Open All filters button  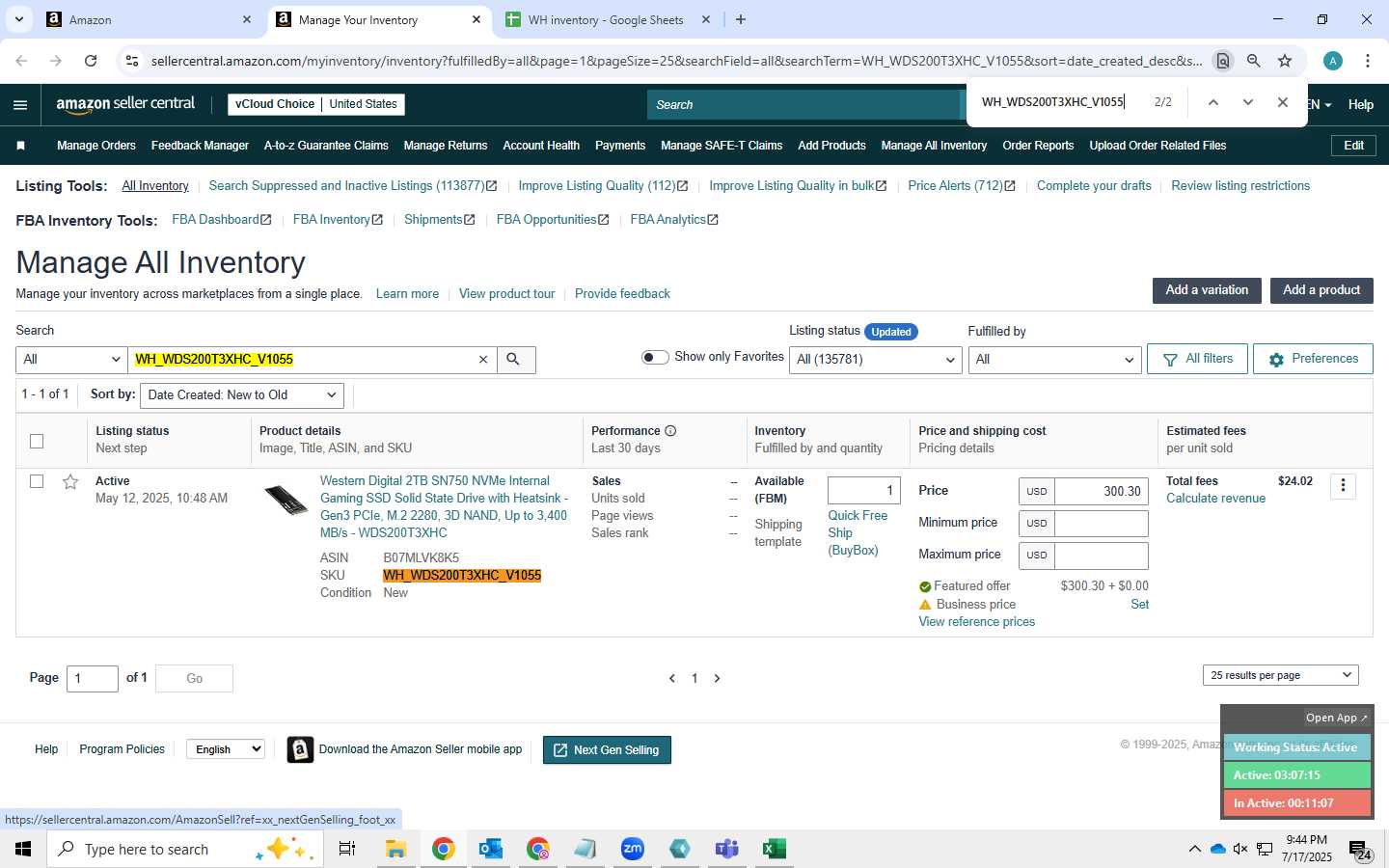tap(1197, 359)
